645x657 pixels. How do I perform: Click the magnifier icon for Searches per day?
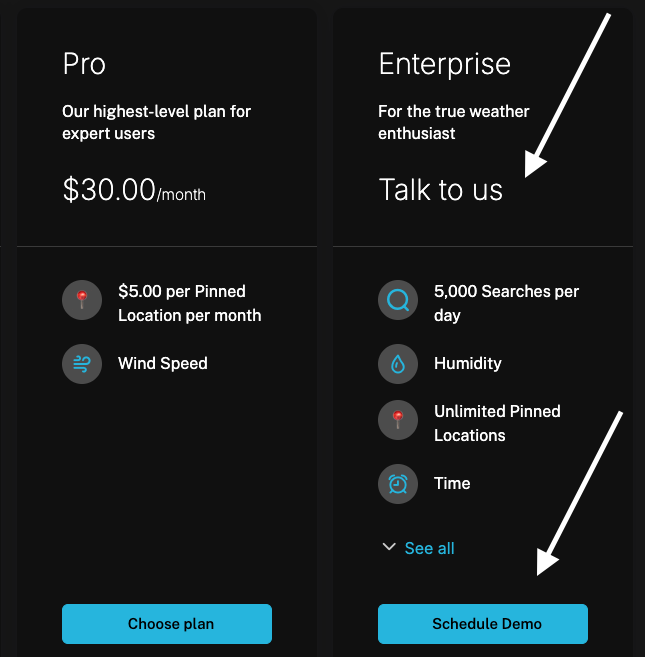click(x=398, y=302)
